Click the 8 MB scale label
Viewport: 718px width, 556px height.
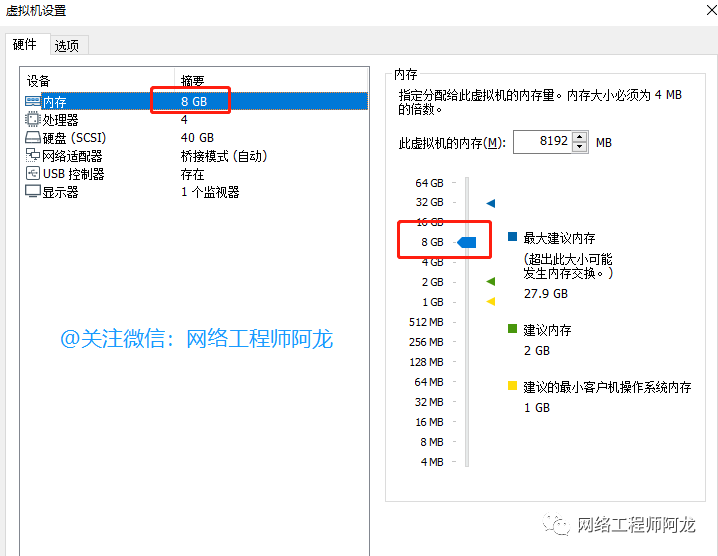click(x=432, y=442)
